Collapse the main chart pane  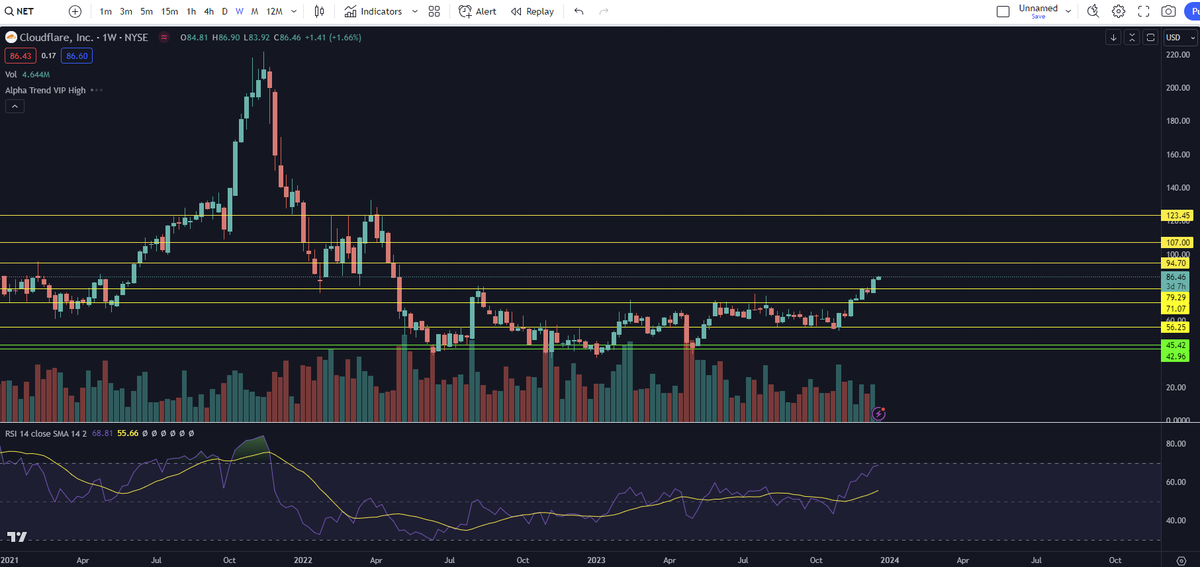[1132, 37]
